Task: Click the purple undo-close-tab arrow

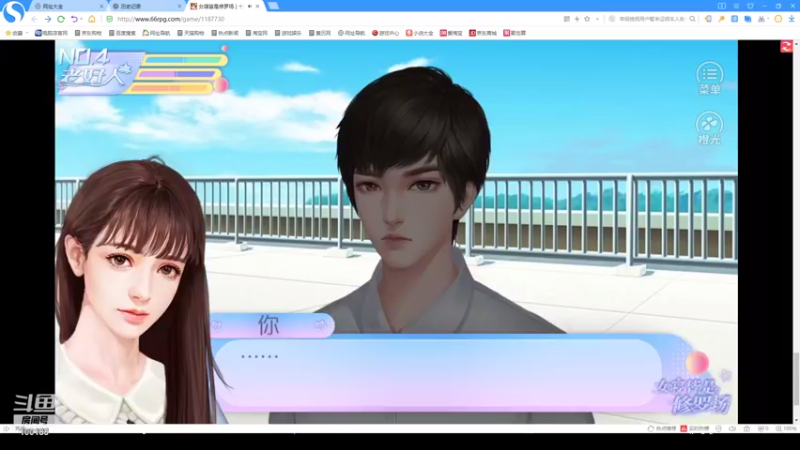Action: [74, 19]
